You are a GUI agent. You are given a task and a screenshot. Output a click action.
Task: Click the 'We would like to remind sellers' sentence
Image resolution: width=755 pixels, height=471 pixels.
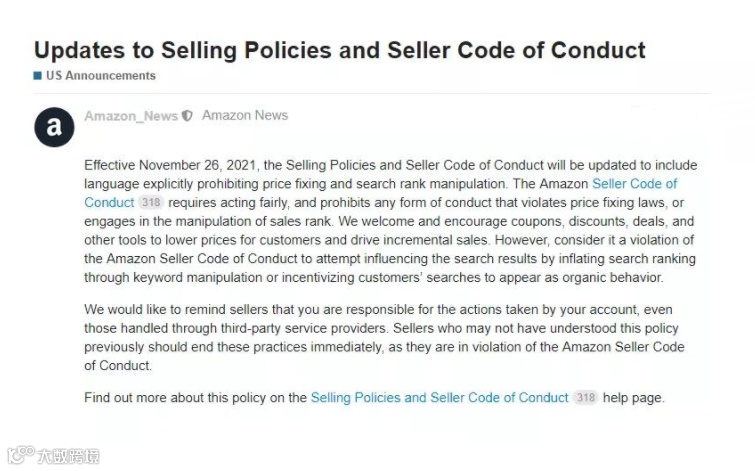tap(230, 309)
